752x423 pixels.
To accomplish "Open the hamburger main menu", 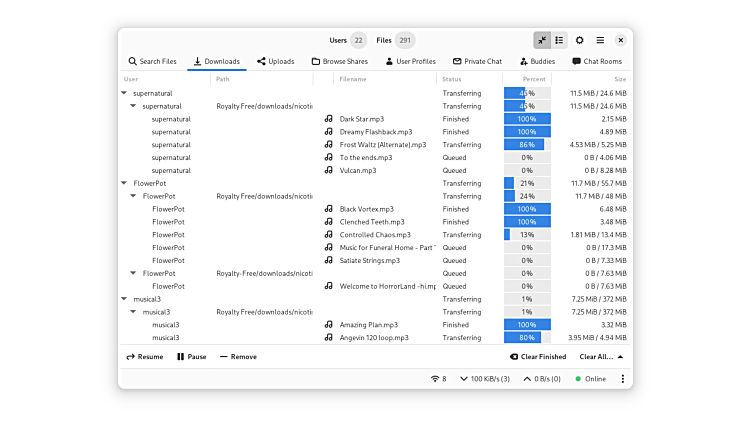I will (600, 40).
